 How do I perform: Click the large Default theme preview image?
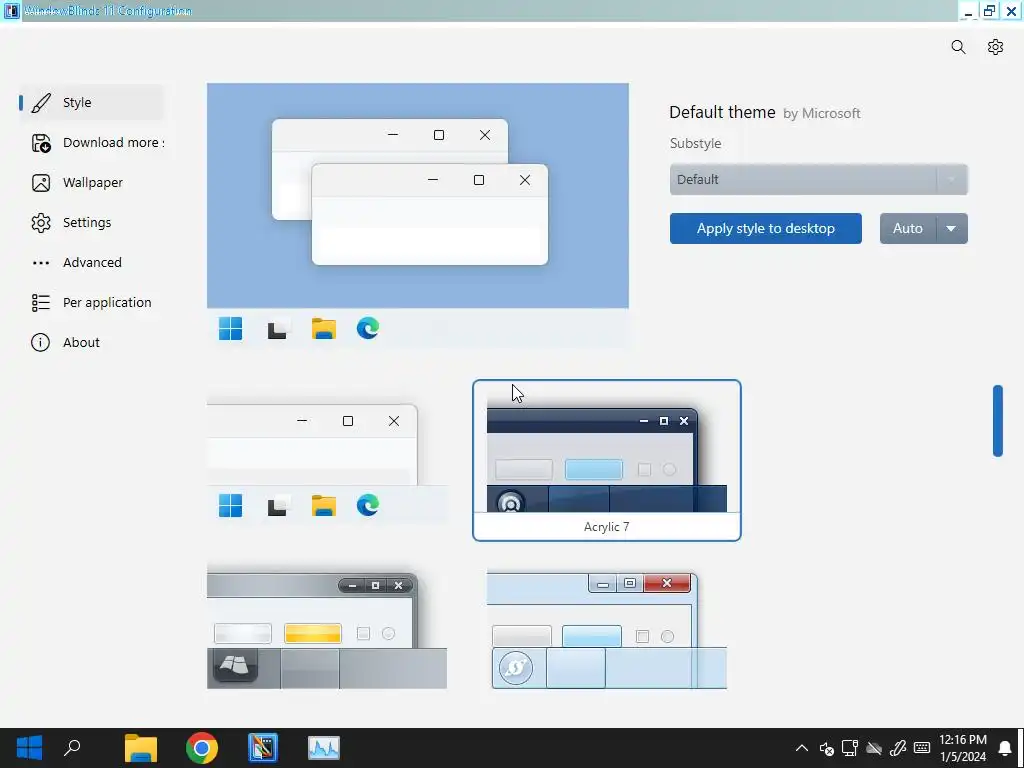pyautogui.click(x=418, y=216)
